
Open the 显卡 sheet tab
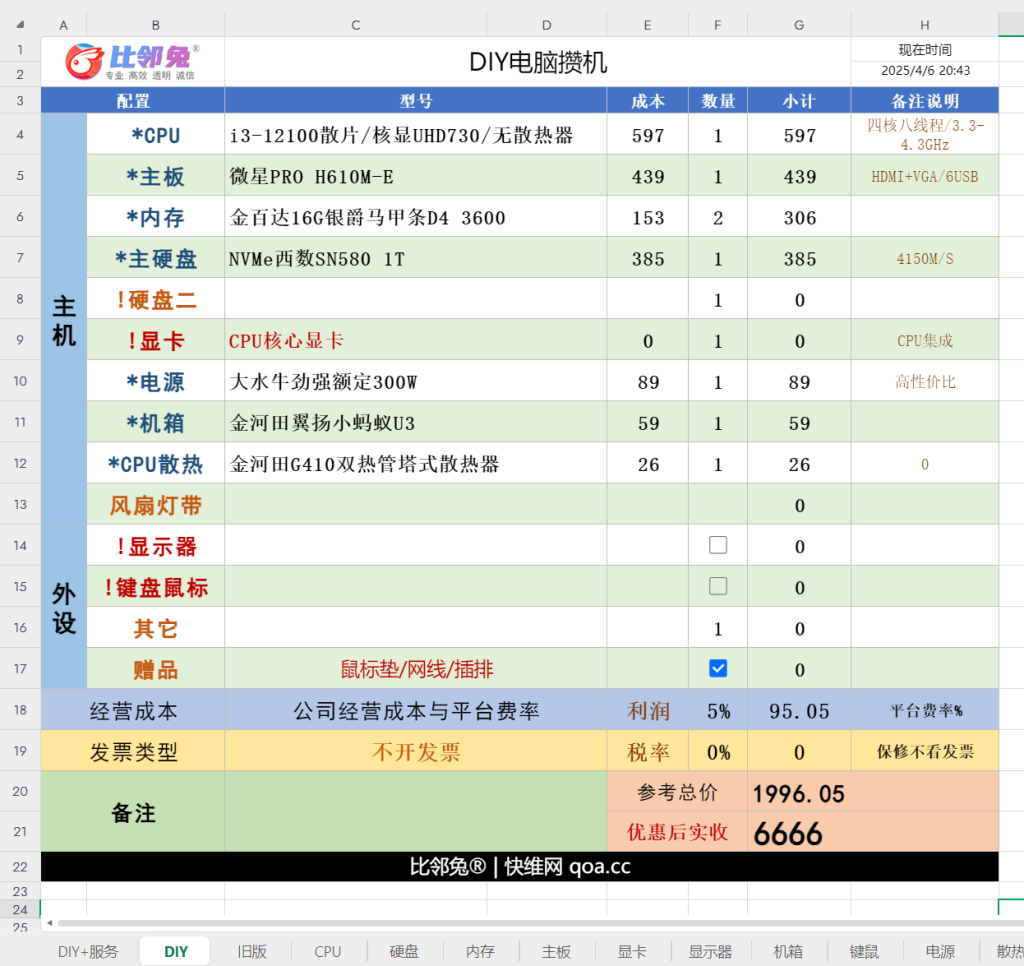(x=632, y=952)
